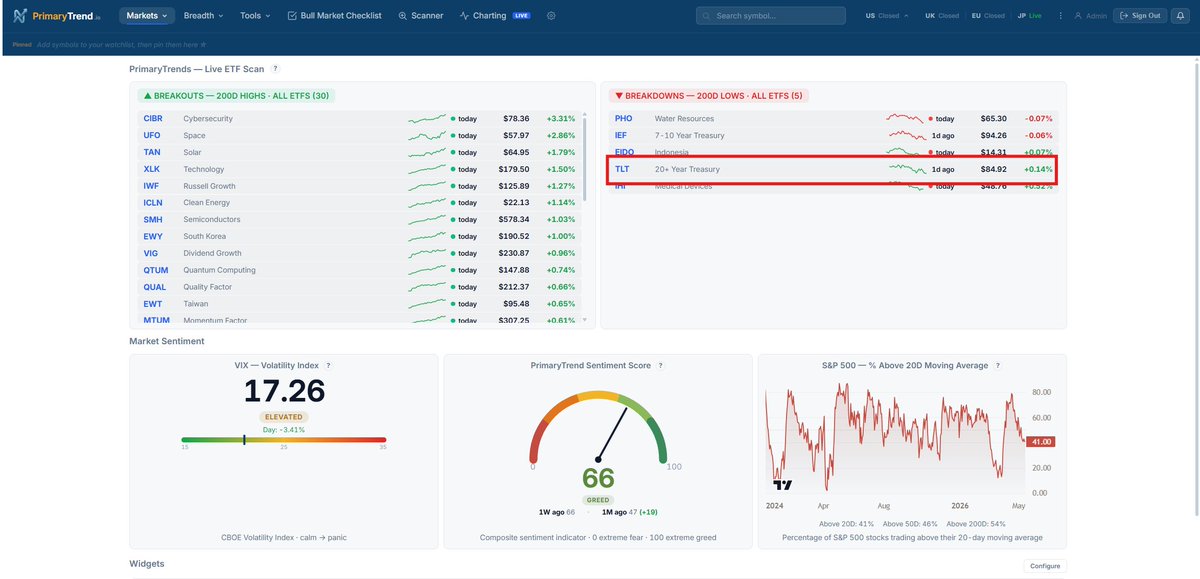The height and width of the screenshot is (579, 1200).
Task: Focus the Search symbol input field
Action: 770,16
